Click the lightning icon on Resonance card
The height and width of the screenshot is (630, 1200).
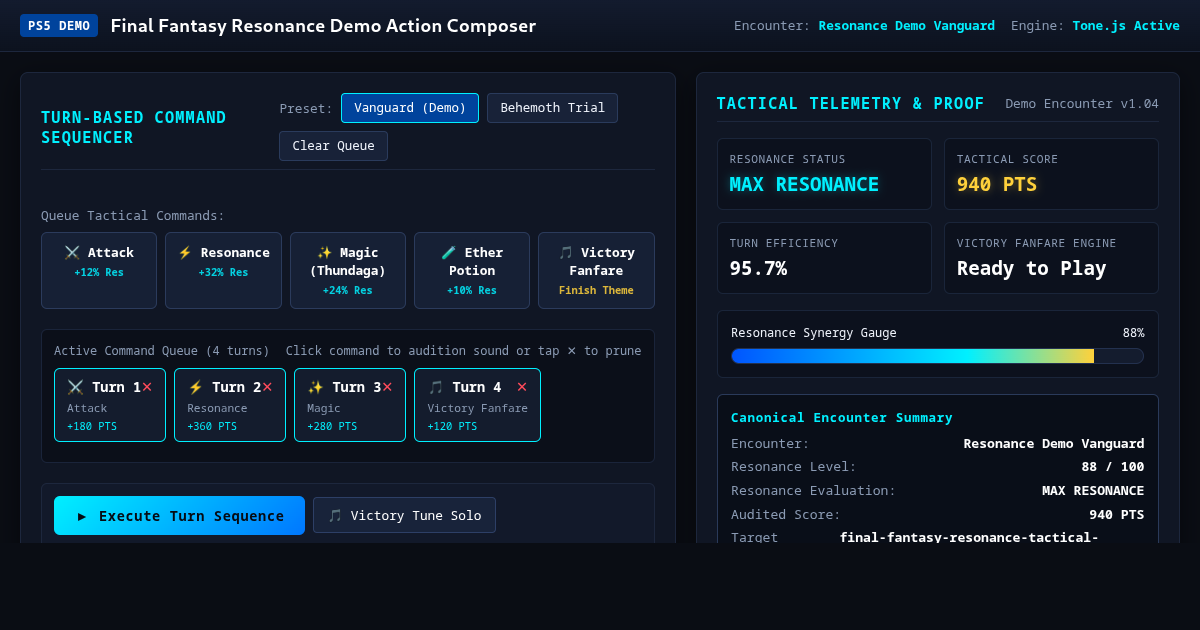185,253
